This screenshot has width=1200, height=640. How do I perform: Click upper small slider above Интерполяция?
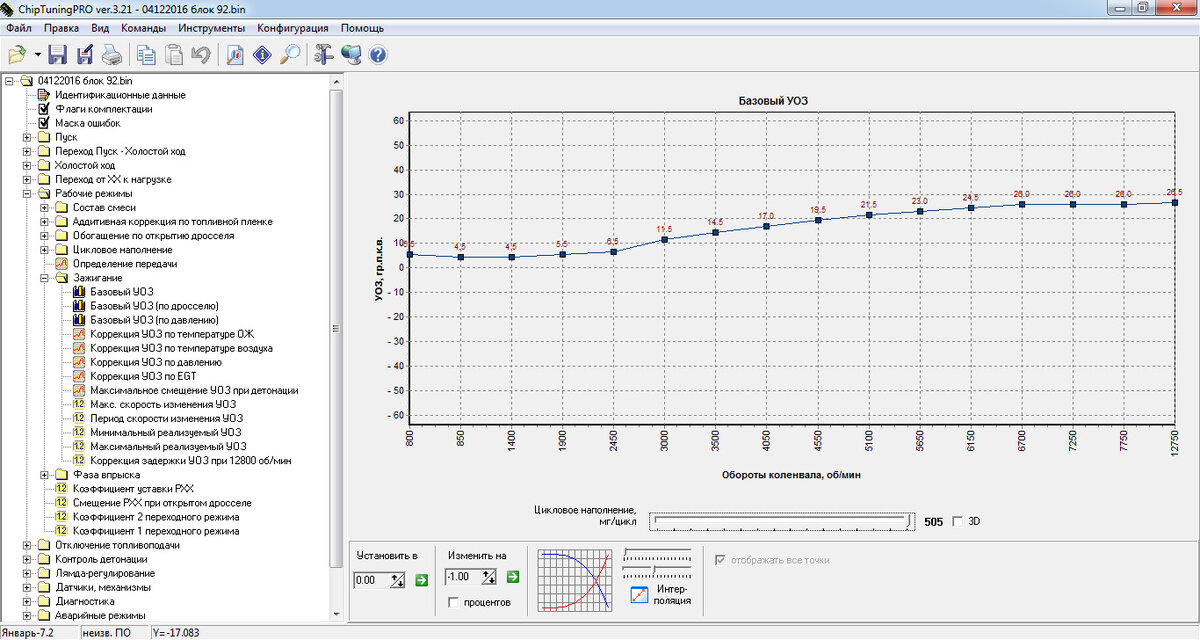pos(656,553)
